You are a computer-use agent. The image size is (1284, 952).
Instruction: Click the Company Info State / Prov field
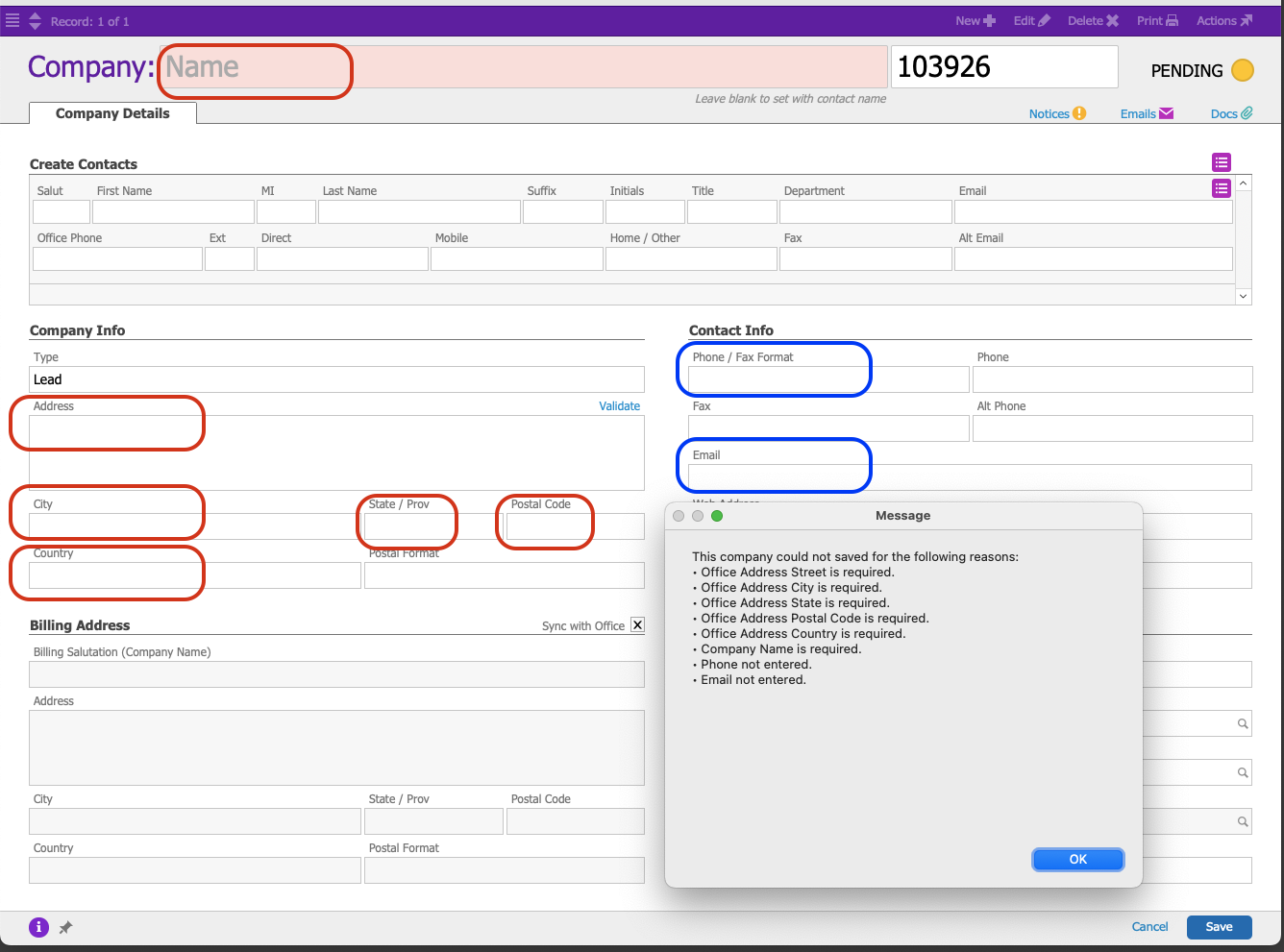pyautogui.click(x=433, y=526)
